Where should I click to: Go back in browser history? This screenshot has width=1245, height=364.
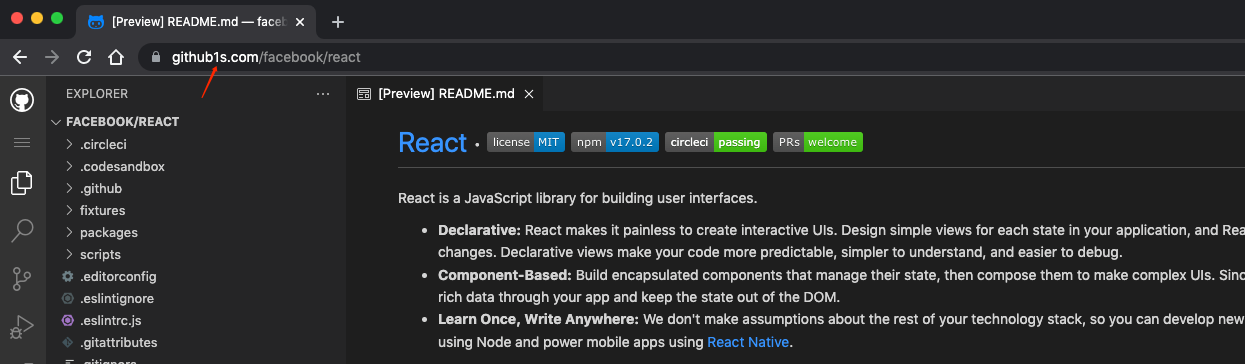(x=19, y=57)
